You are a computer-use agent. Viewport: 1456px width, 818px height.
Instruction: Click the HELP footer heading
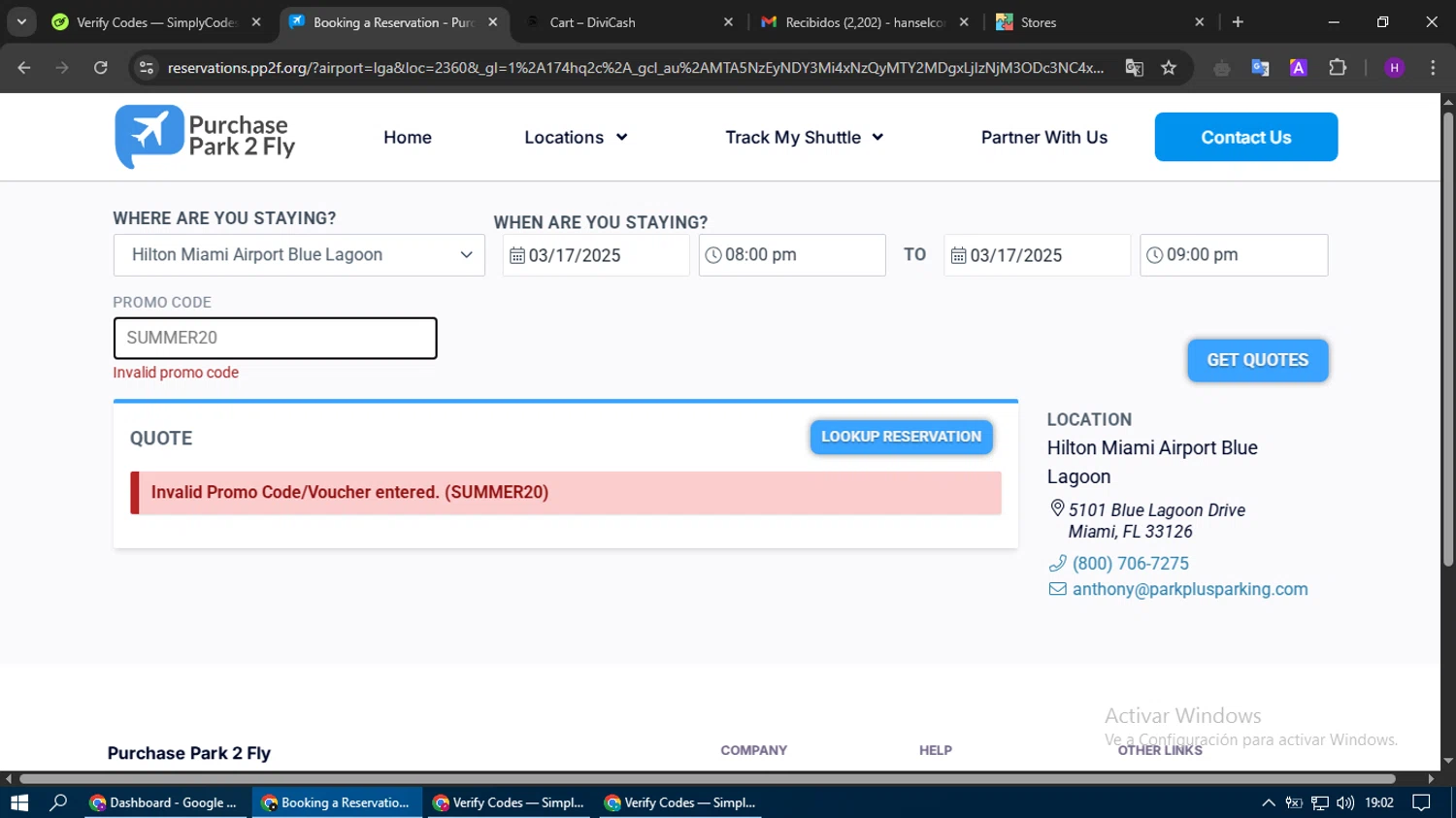tap(936, 750)
